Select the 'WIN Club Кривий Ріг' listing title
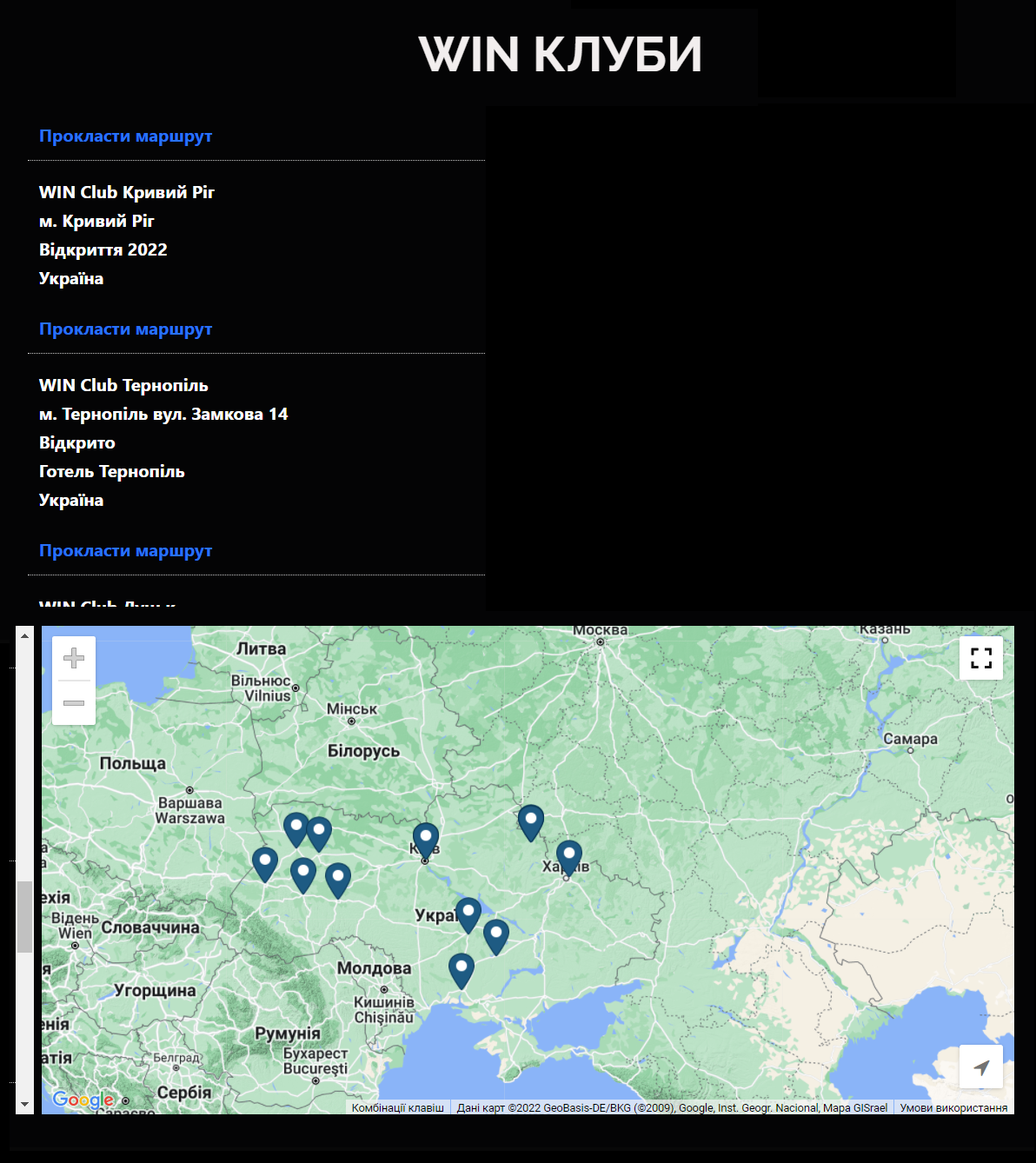The image size is (1036, 1163). (x=127, y=192)
